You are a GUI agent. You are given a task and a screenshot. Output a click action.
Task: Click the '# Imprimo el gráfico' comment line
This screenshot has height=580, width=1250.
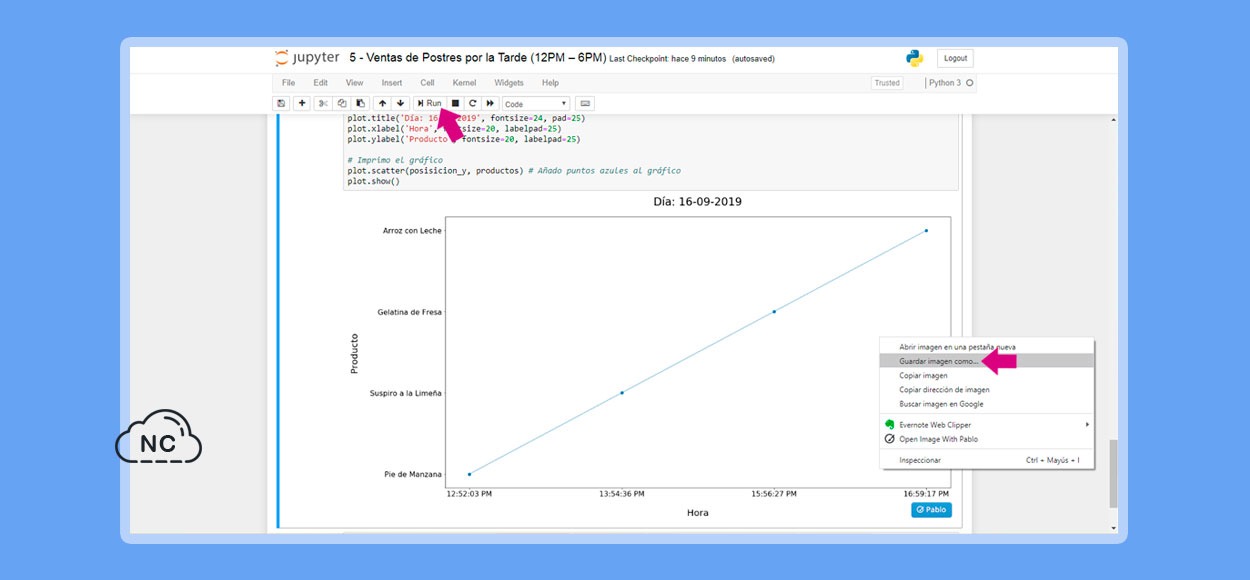395,160
